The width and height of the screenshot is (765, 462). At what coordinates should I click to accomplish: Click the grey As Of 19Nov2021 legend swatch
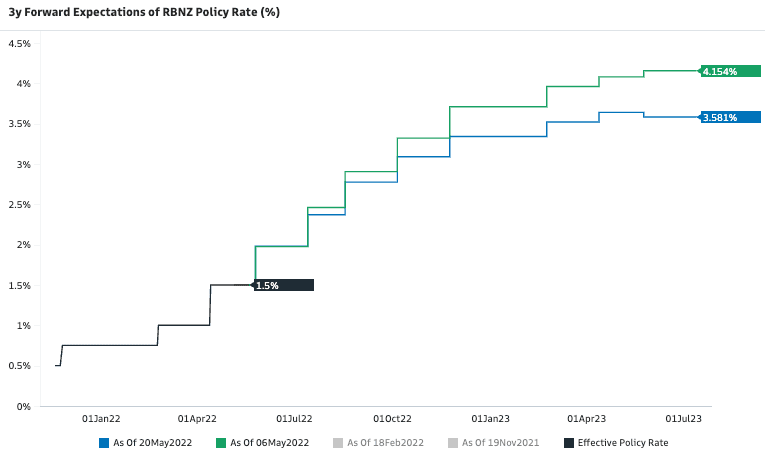453,442
